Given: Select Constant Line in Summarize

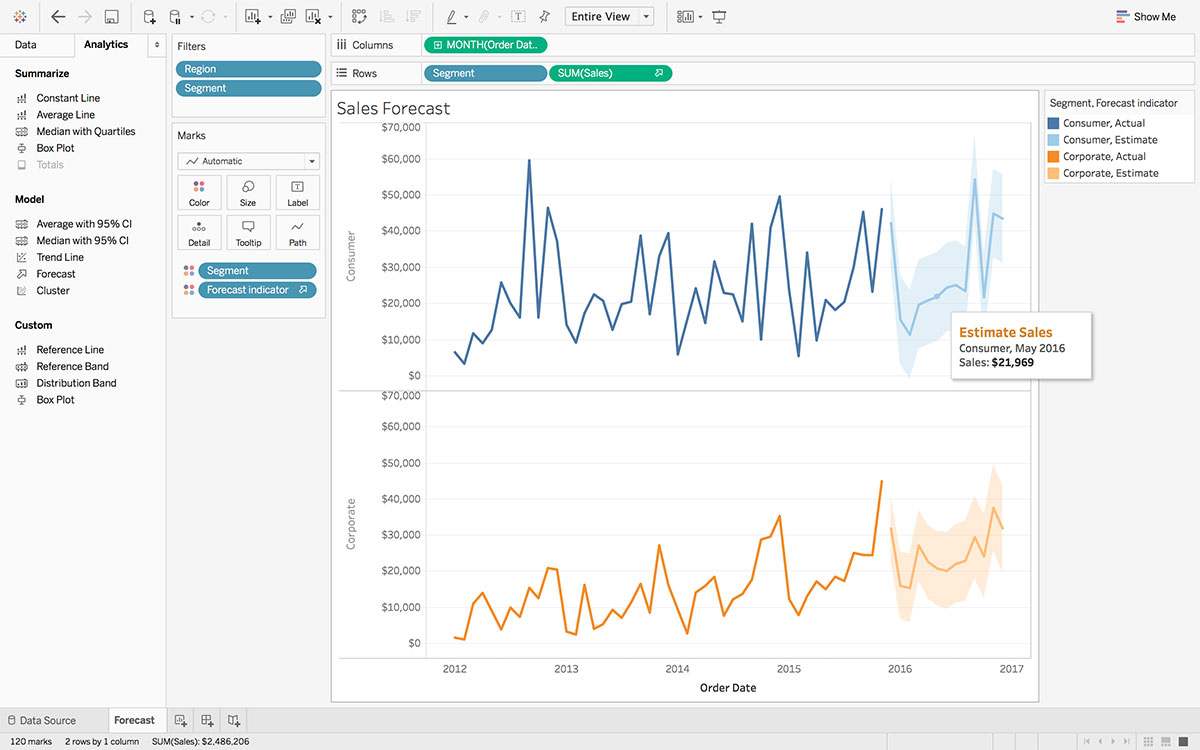Looking at the screenshot, I should point(68,98).
